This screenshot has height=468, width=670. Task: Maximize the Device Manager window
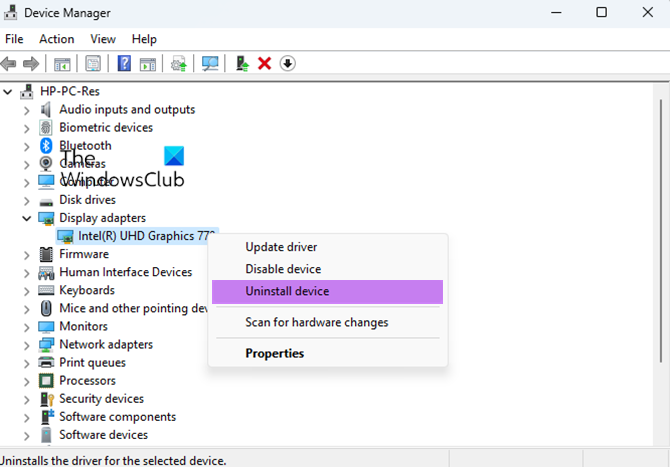601,12
